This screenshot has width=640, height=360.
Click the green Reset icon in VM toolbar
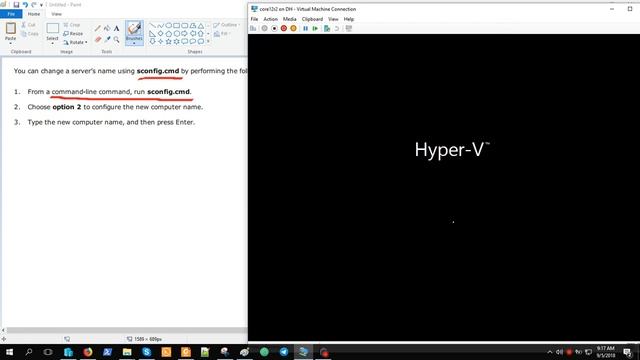[x=315, y=29]
